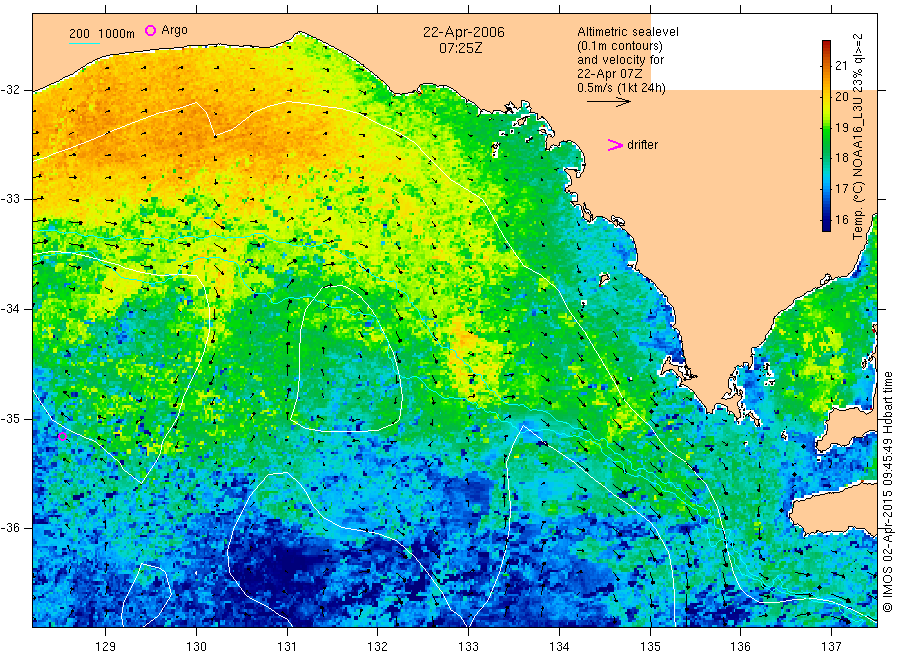
Task: Click the 'Altimetric sealevel' caption
Action: 628,32
